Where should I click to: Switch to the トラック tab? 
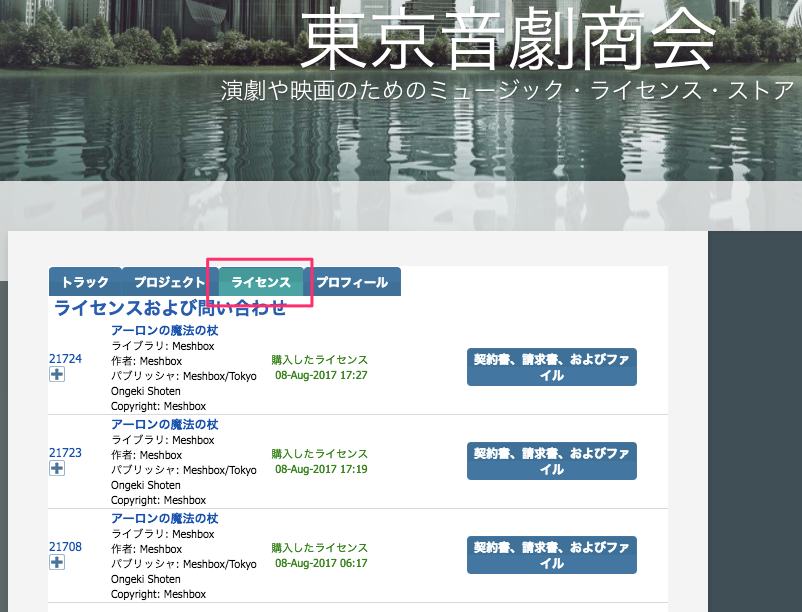click(x=85, y=282)
